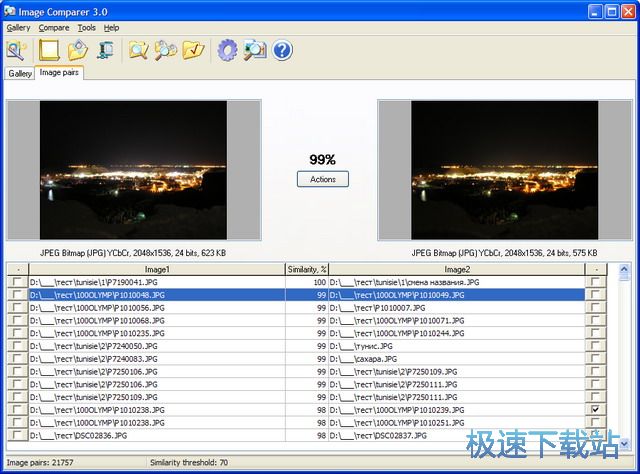640x474 pixels.
Task: Click the folder with magnifier icon
Action: (138, 49)
